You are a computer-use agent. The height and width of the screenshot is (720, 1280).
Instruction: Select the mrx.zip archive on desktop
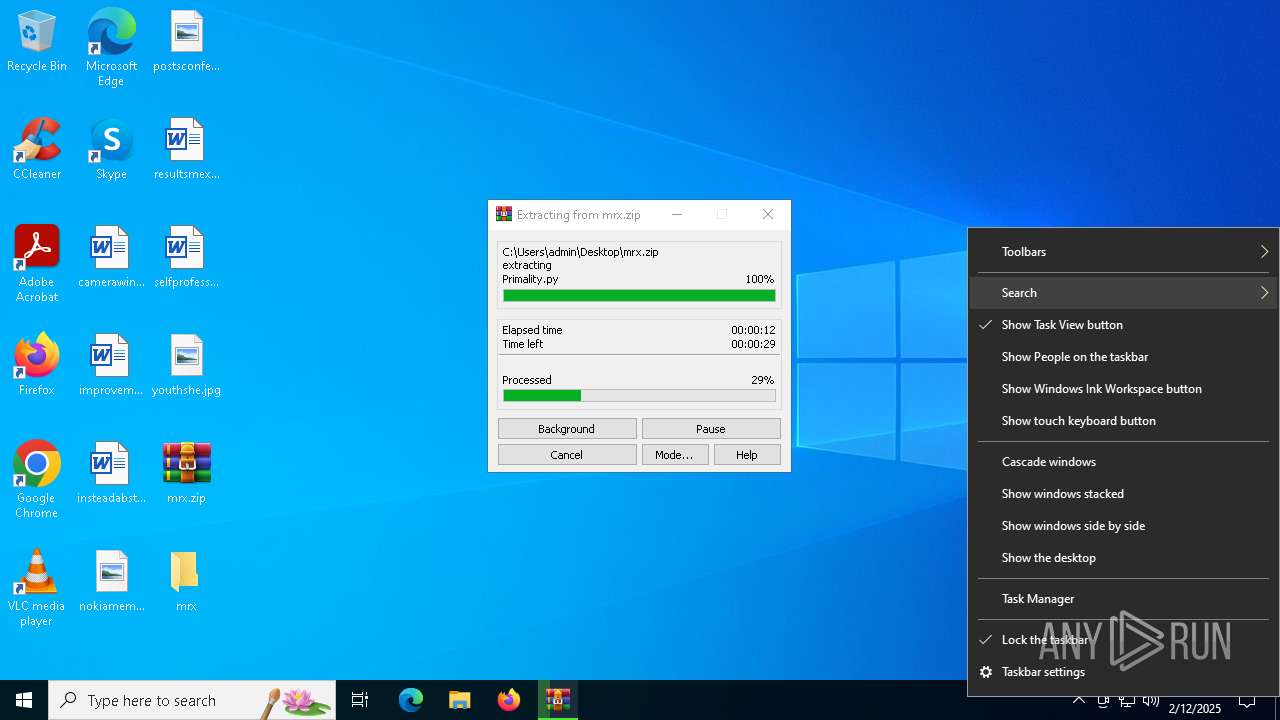[186, 474]
